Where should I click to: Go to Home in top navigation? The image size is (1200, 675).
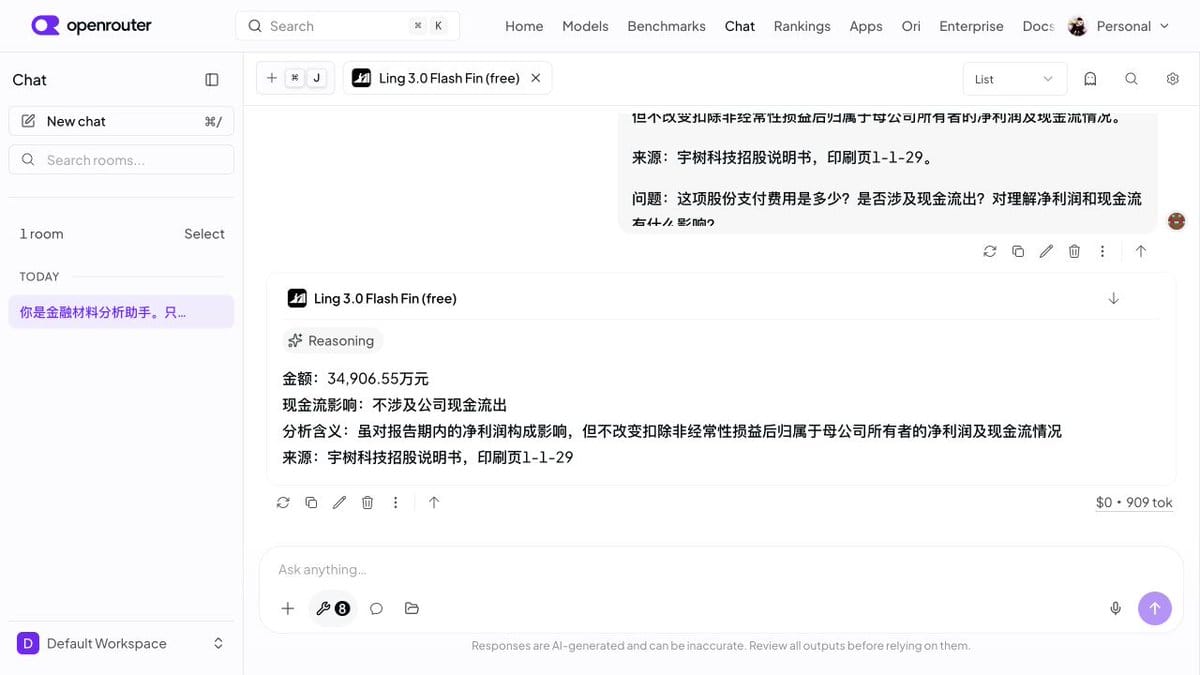tap(524, 26)
